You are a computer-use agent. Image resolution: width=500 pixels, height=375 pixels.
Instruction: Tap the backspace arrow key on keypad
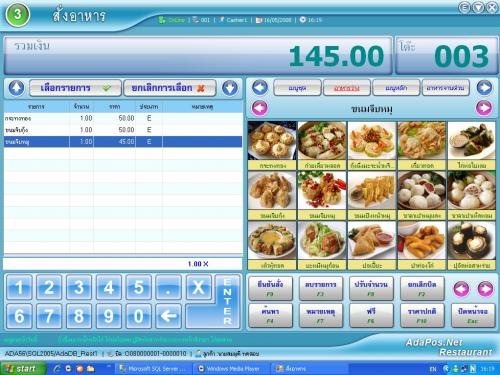(x=168, y=316)
